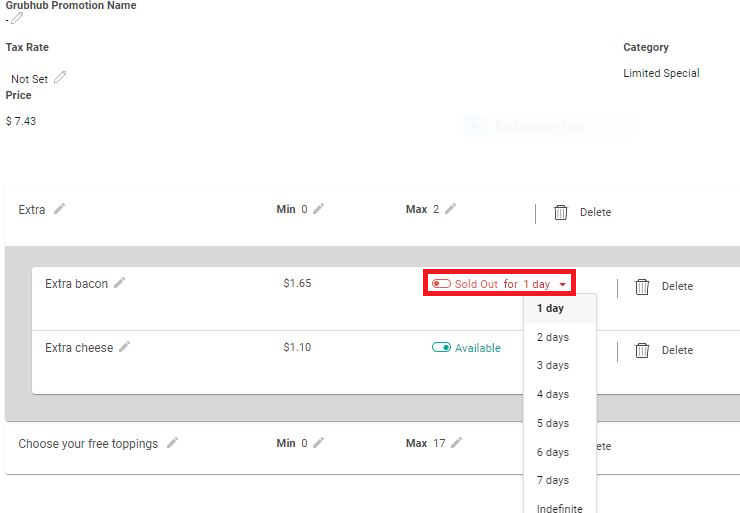Select 2 days from duration list
This screenshot has height=513, width=740.
coord(553,338)
